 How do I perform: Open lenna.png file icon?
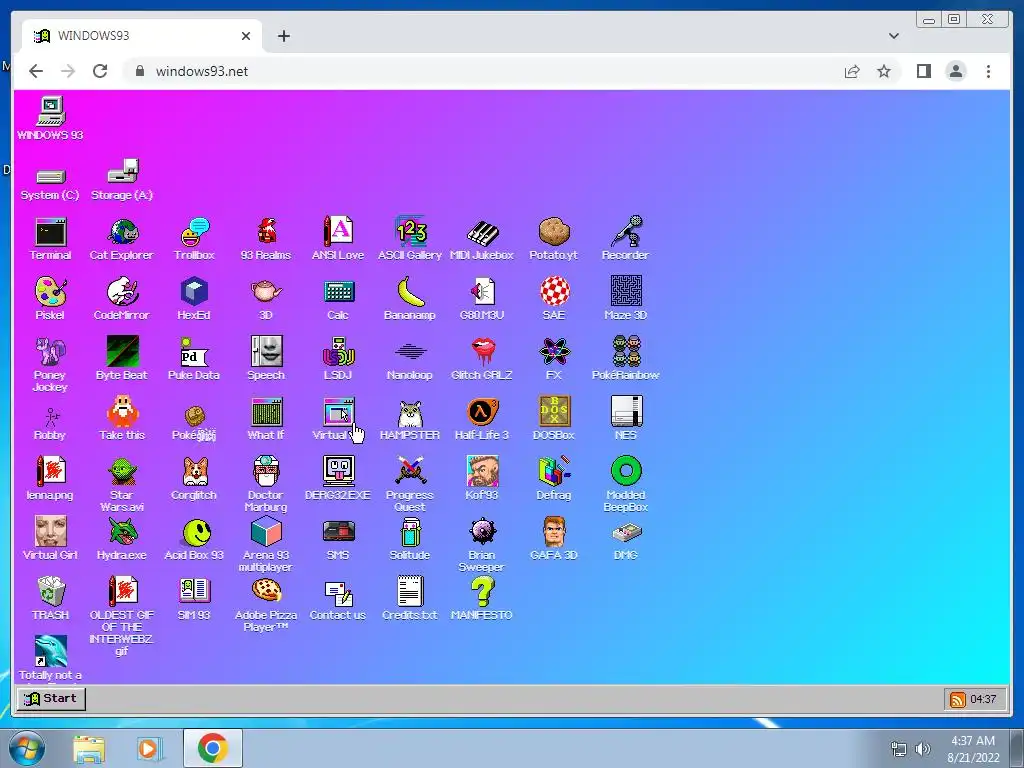coord(51,472)
